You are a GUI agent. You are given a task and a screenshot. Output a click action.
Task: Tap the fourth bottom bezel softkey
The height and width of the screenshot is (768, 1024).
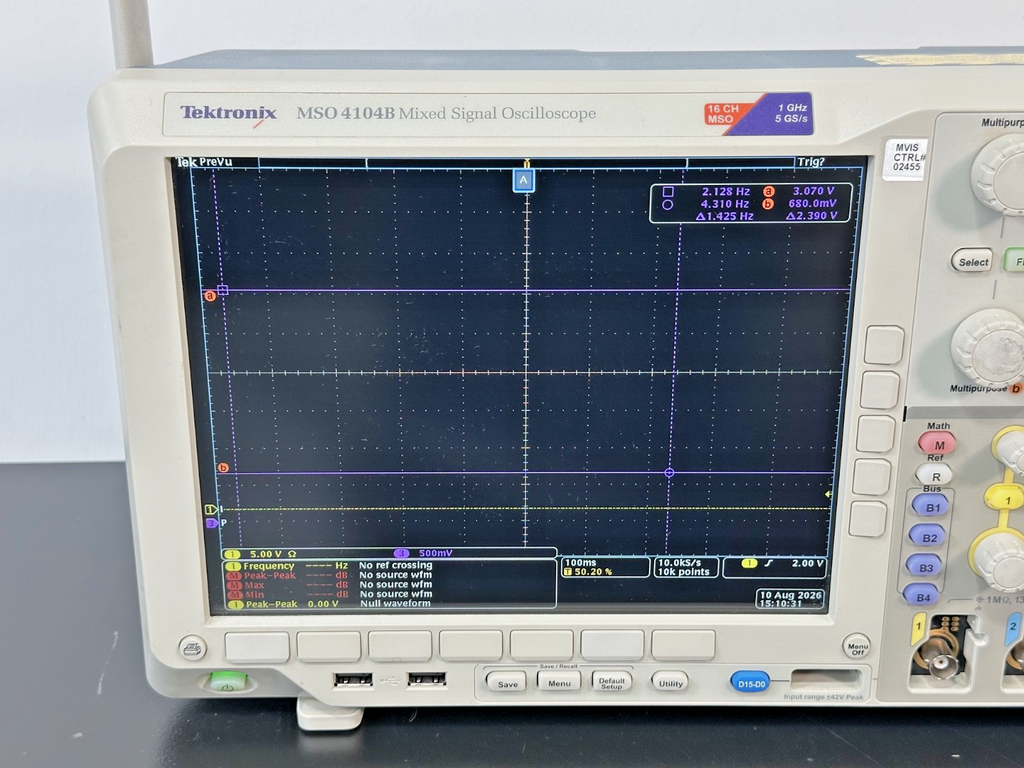[471, 645]
